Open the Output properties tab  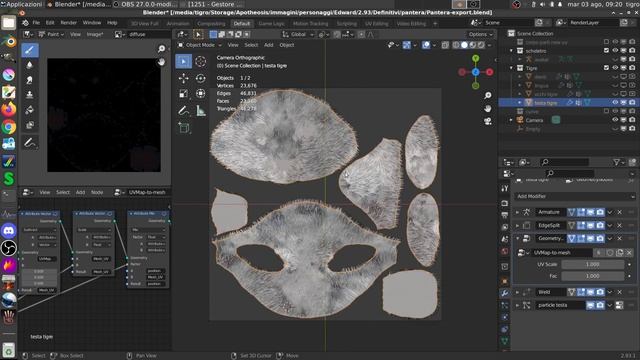(x=504, y=215)
